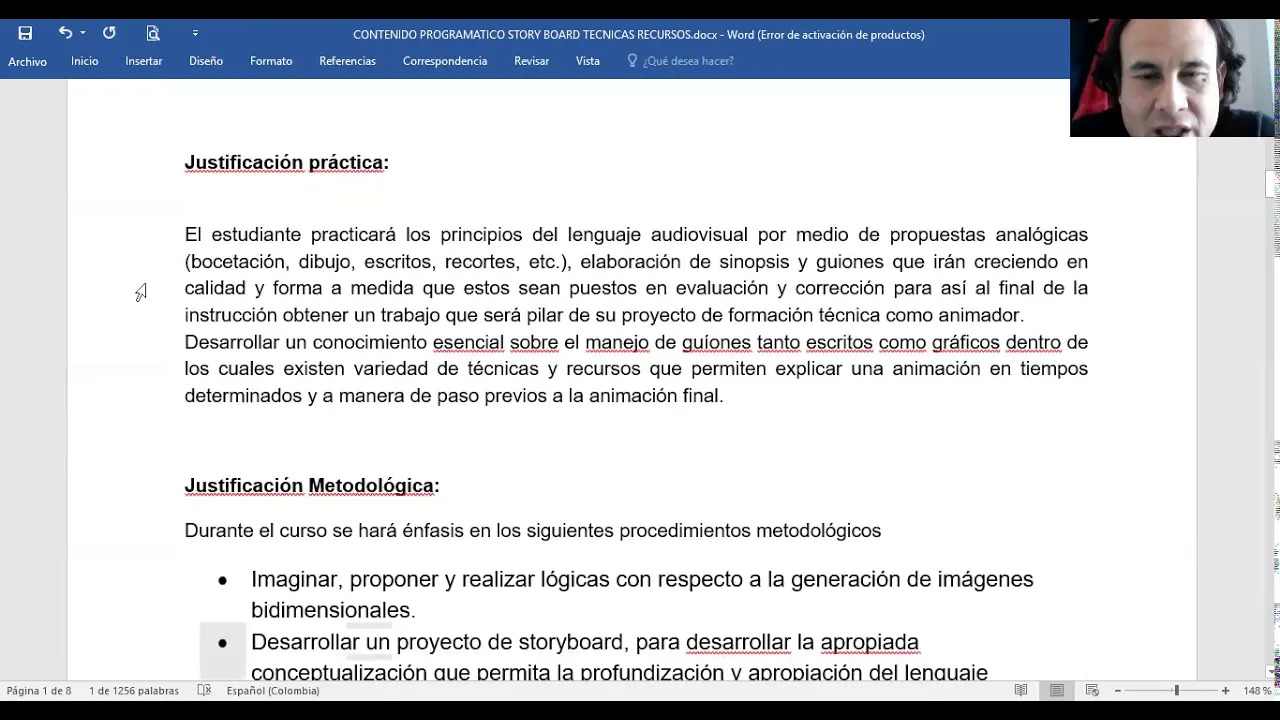Click the underlined word 'apropiada'
1280x720 pixels.
[x=870, y=642]
